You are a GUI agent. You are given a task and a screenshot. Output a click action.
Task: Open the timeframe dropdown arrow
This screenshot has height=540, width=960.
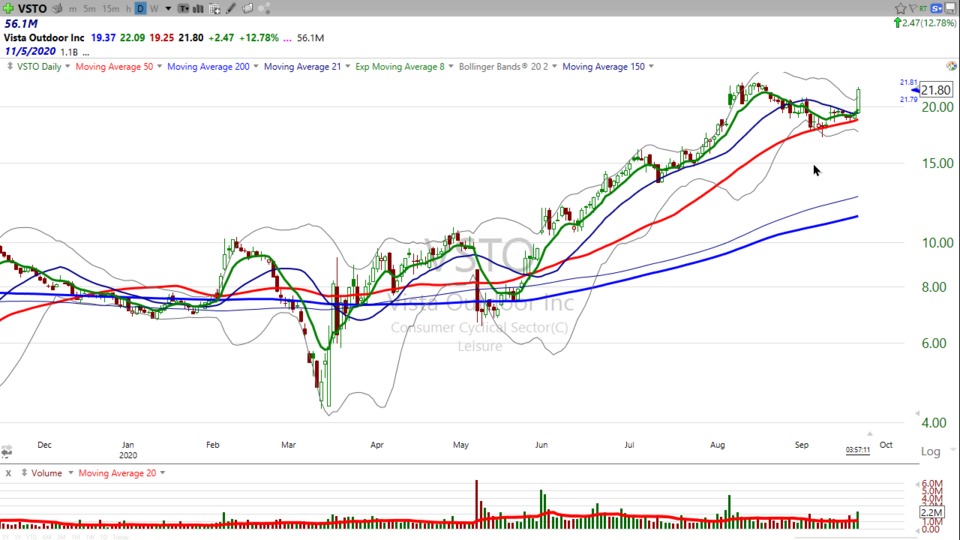pyautogui.click(x=168, y=9)
